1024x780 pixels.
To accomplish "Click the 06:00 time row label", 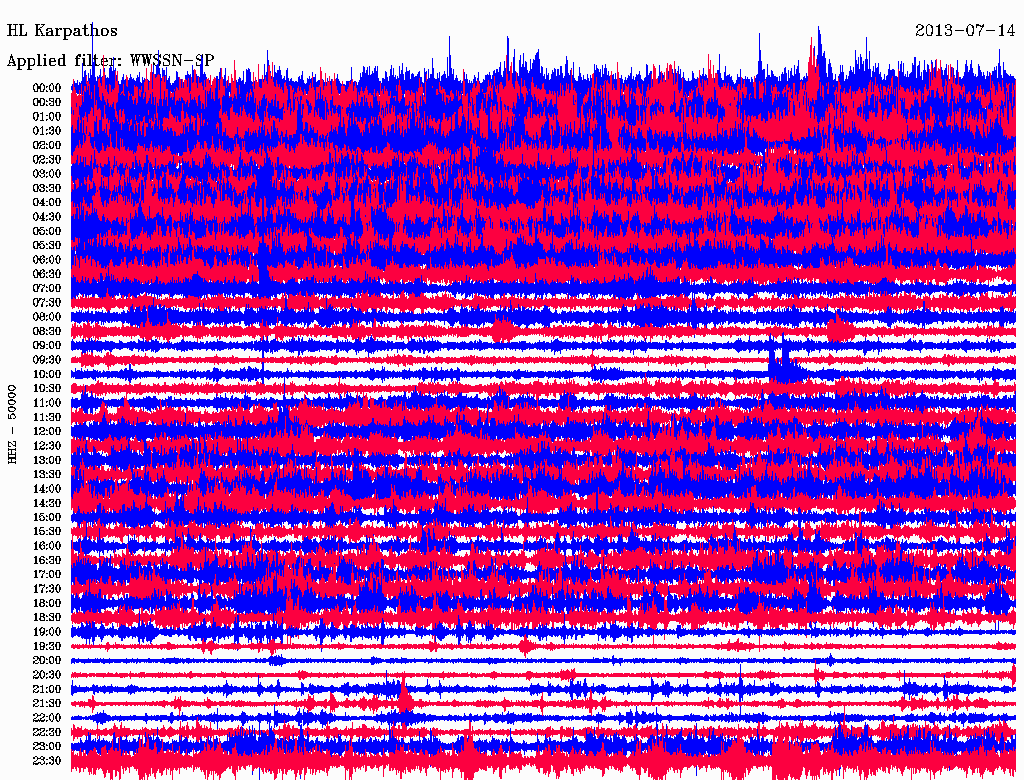I will click(x=47, y=260).
